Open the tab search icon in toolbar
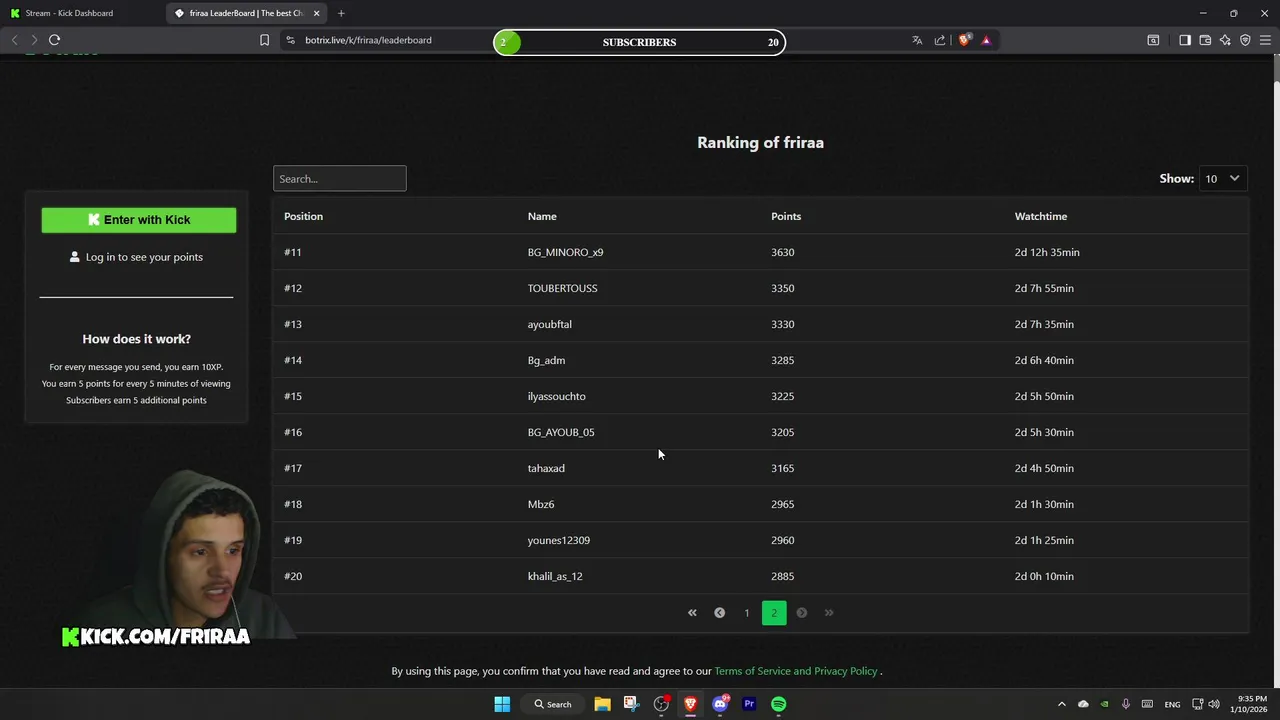The image size is (1280, 720). (x=1153, y=40)
